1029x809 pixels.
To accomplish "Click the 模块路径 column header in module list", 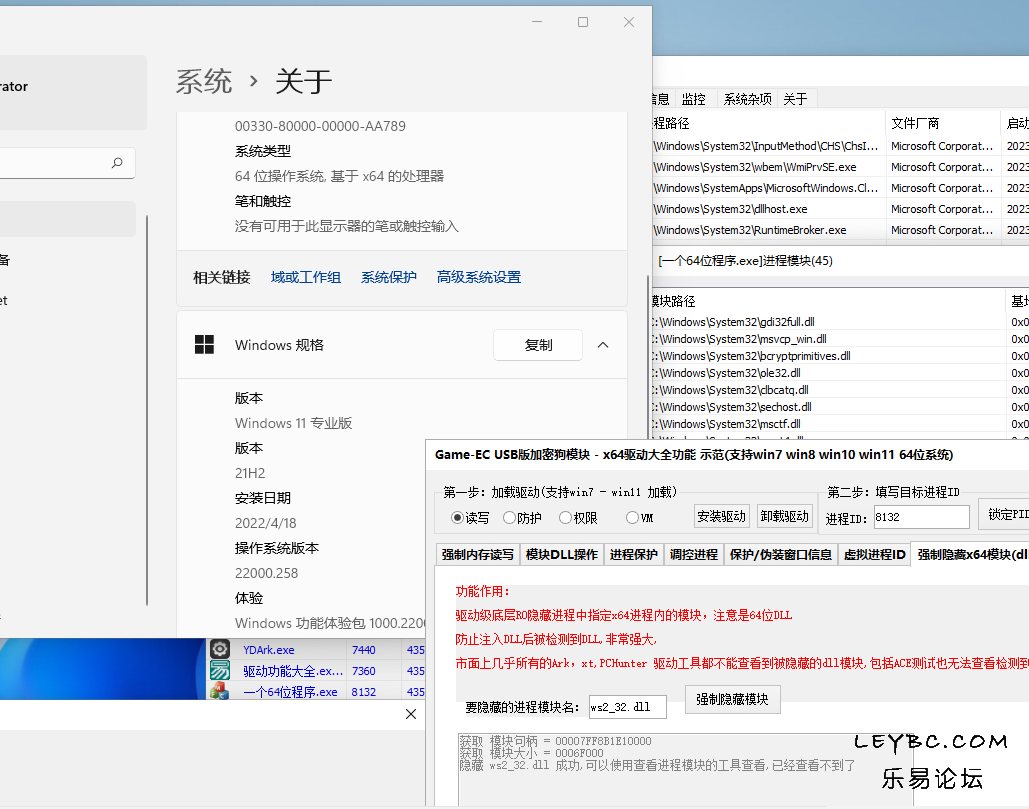I will click(828, 301).
